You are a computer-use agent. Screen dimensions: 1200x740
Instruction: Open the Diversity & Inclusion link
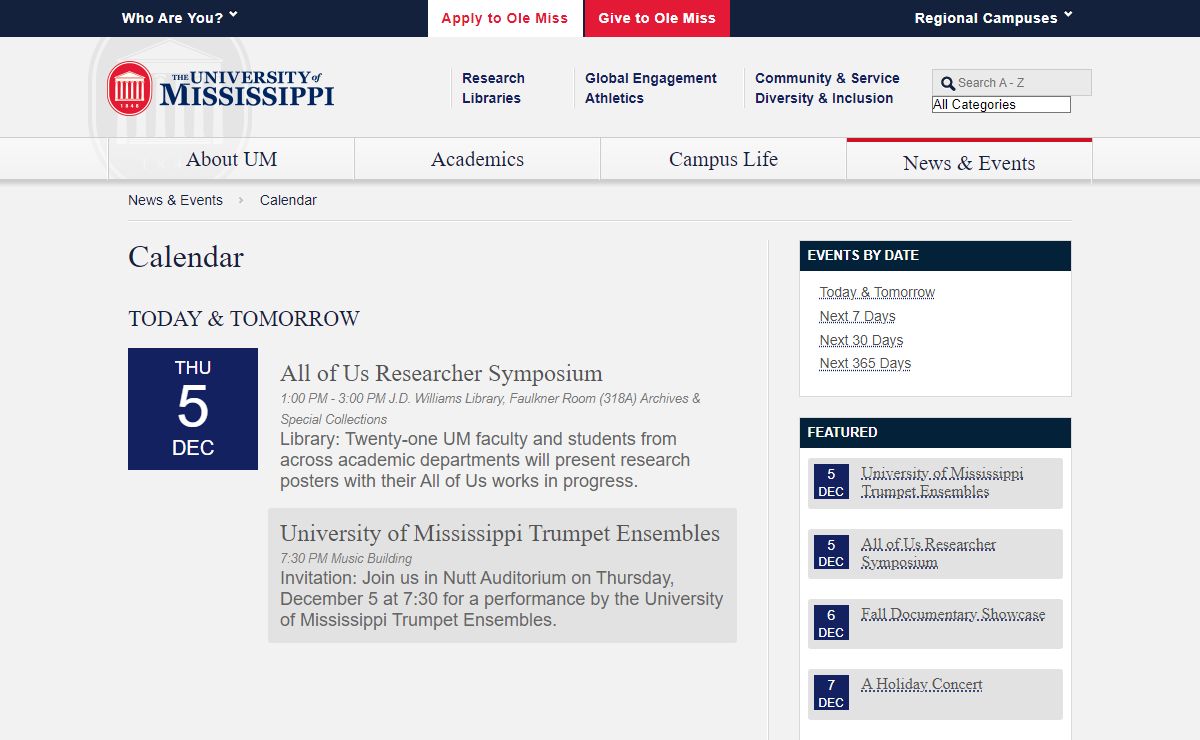click(x=824, y=98)
